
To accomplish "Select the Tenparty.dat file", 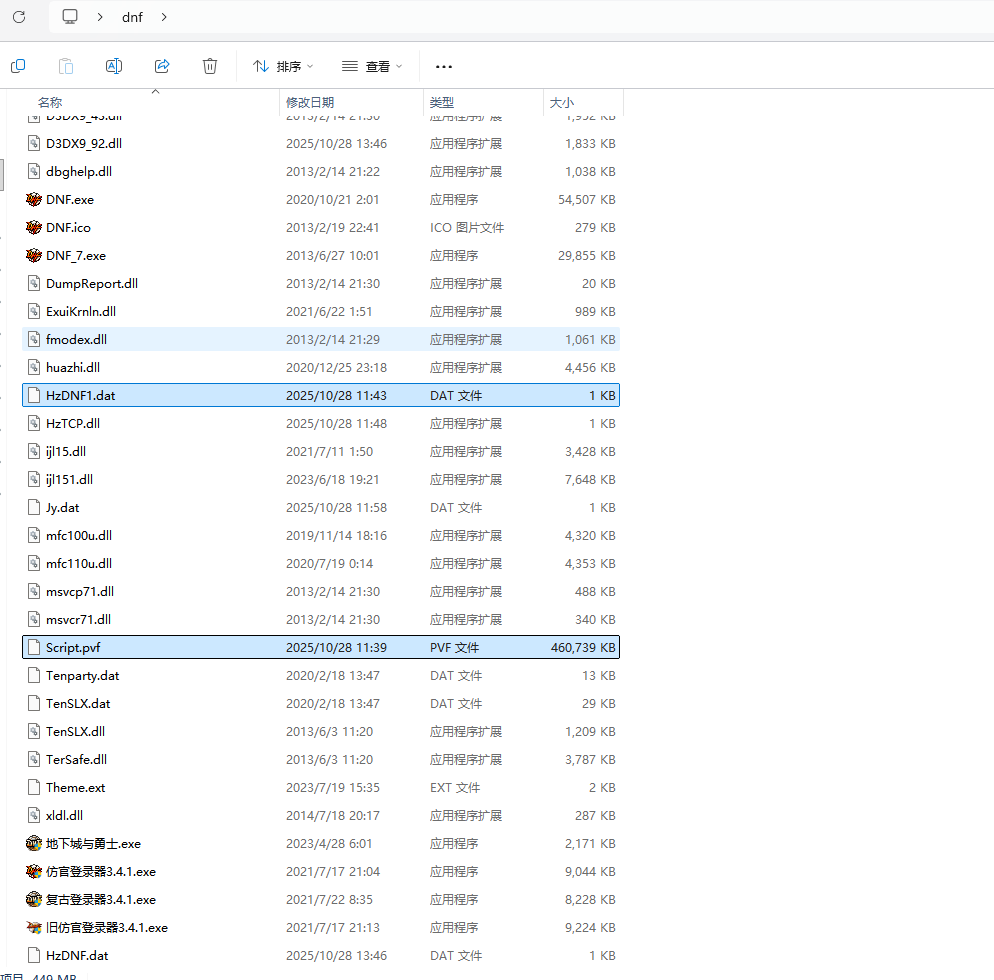I will (82, 676).
